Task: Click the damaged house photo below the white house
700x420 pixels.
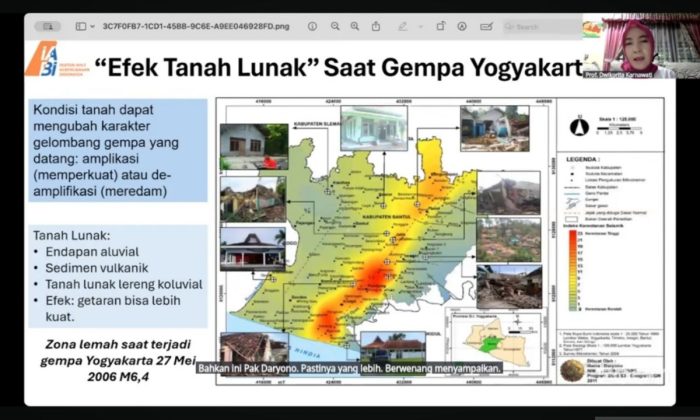Action: click(x=253, y=199)
